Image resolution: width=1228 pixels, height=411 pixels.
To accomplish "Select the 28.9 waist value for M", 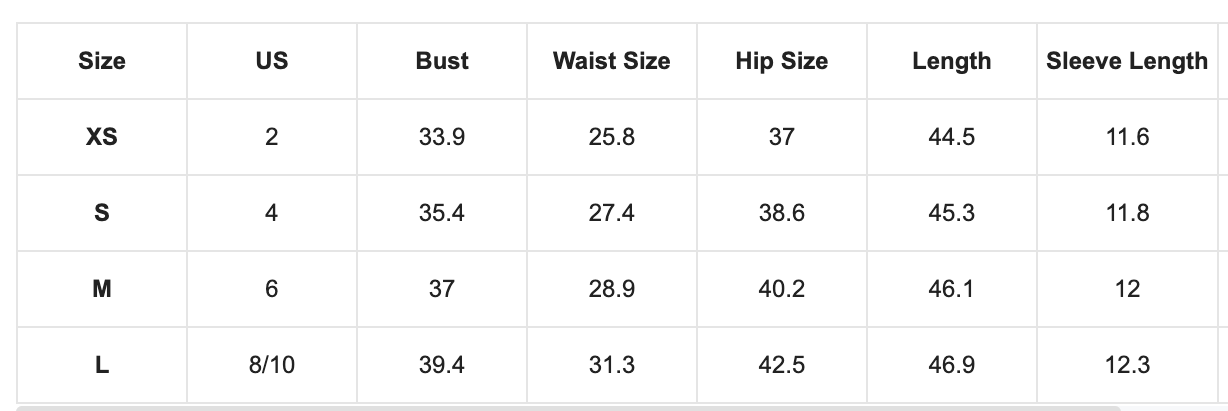I will [612, 289].
